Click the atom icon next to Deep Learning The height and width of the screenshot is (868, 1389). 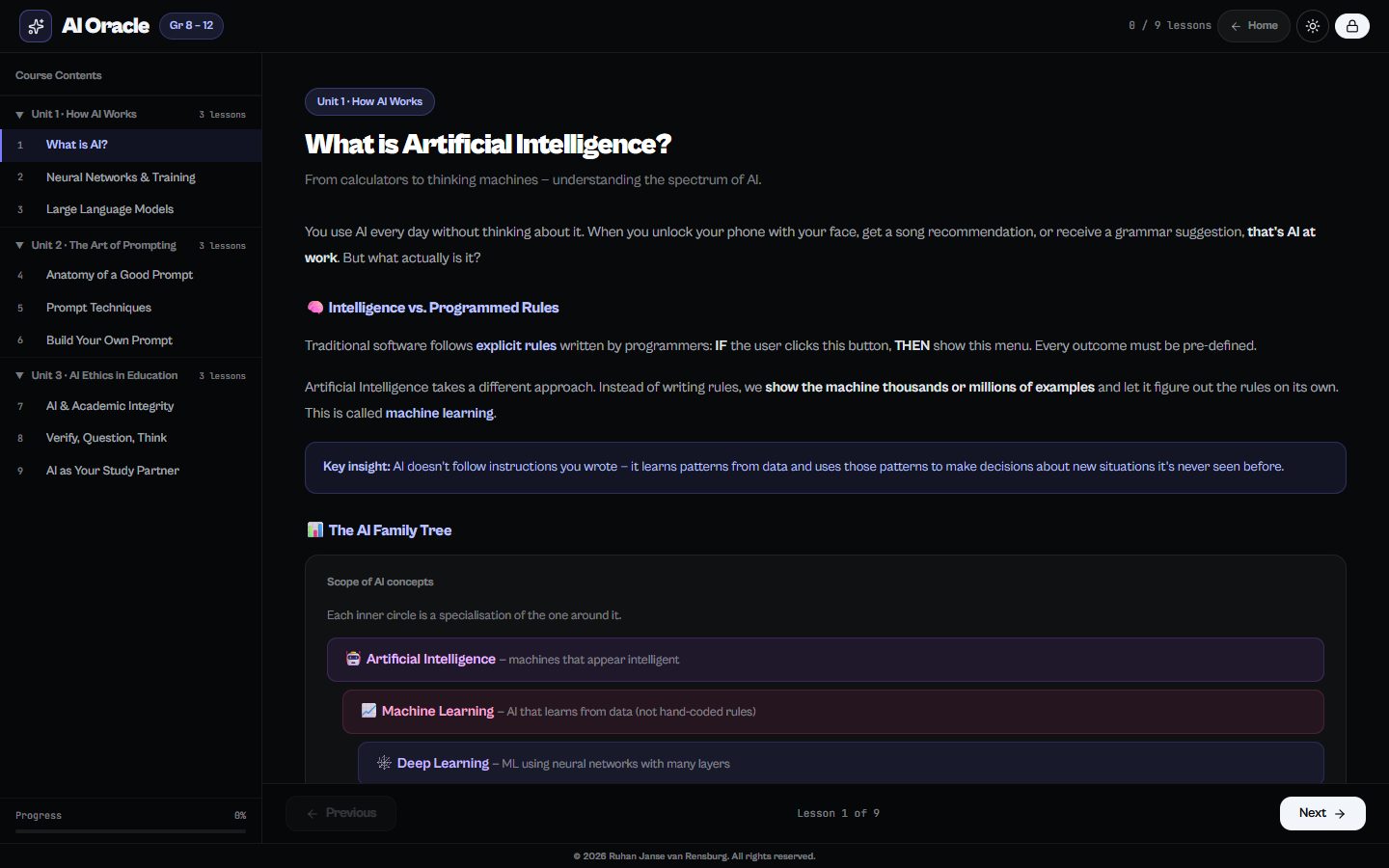click(384, 764)
